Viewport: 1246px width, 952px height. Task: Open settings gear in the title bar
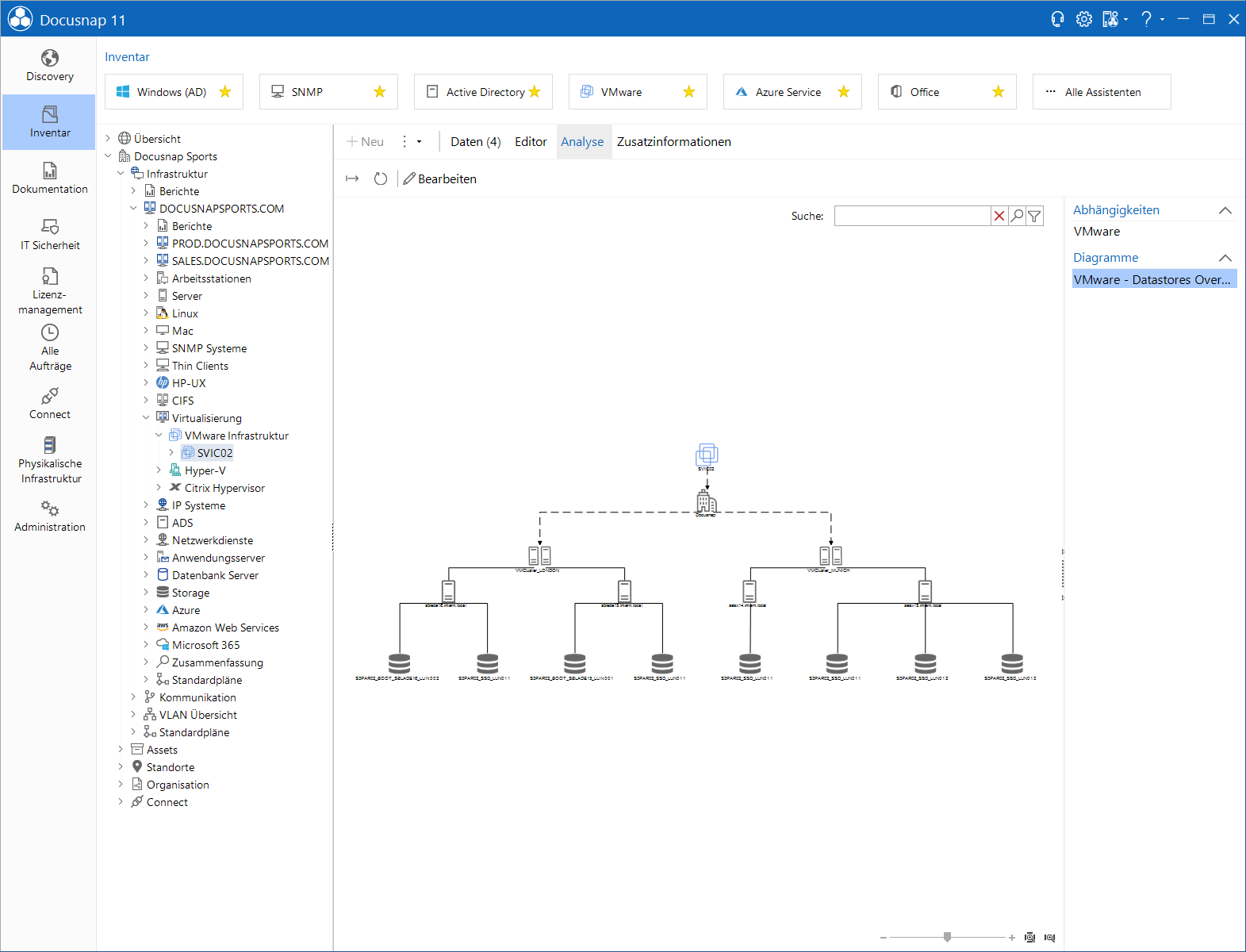(x=1083, y=19)
